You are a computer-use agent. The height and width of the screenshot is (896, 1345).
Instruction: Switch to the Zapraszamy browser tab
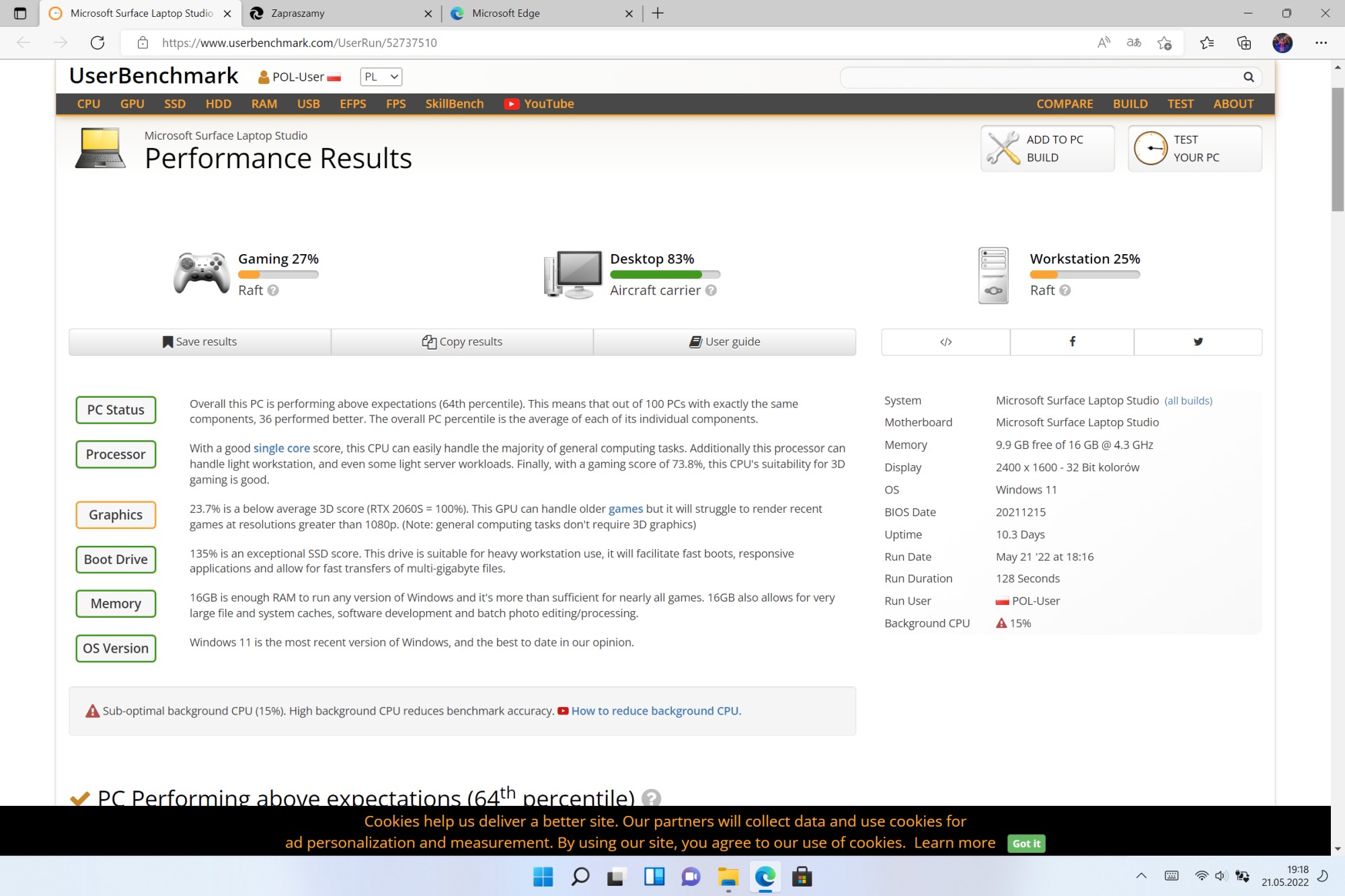[x=298, y=13]
